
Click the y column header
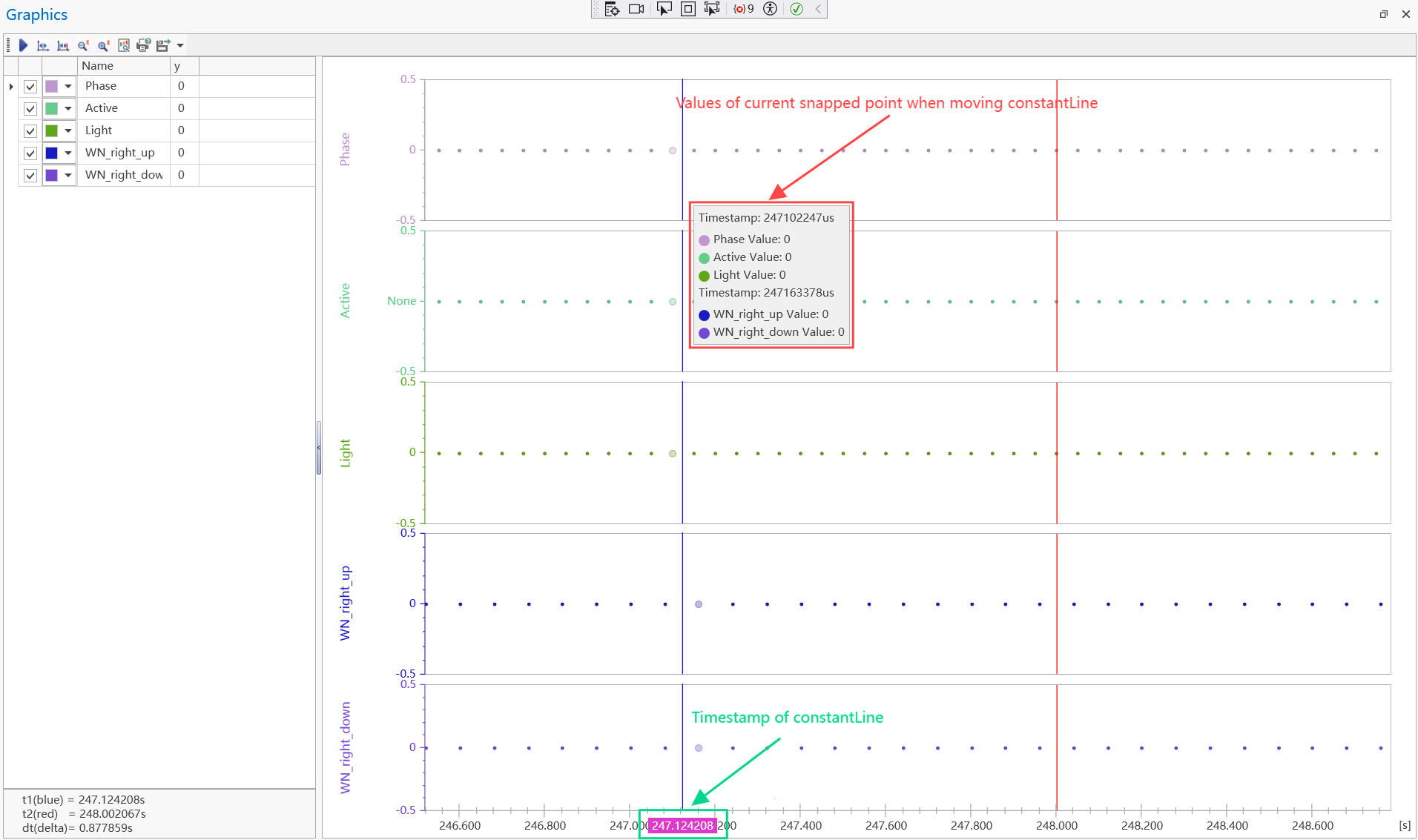coord(183,66)
